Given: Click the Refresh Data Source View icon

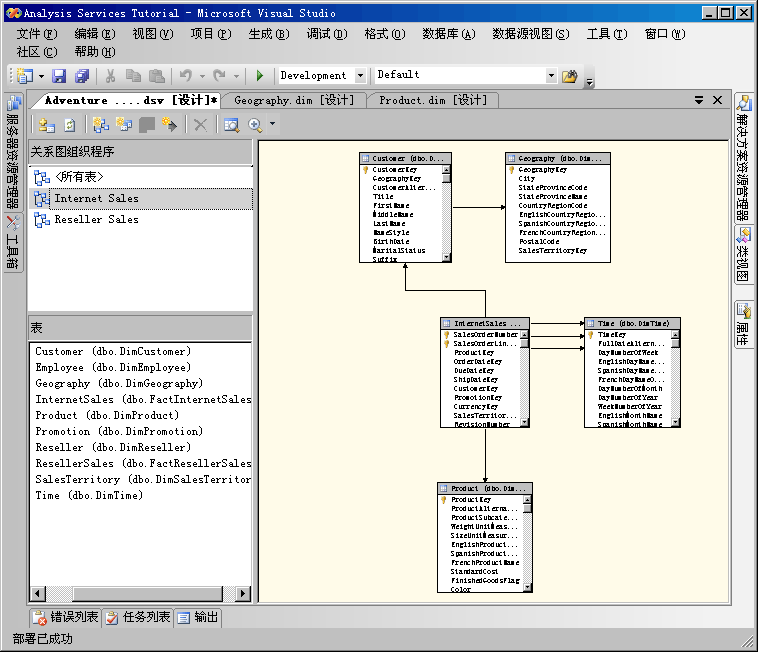Looking at the screenshot, I should tap(70, 125).
